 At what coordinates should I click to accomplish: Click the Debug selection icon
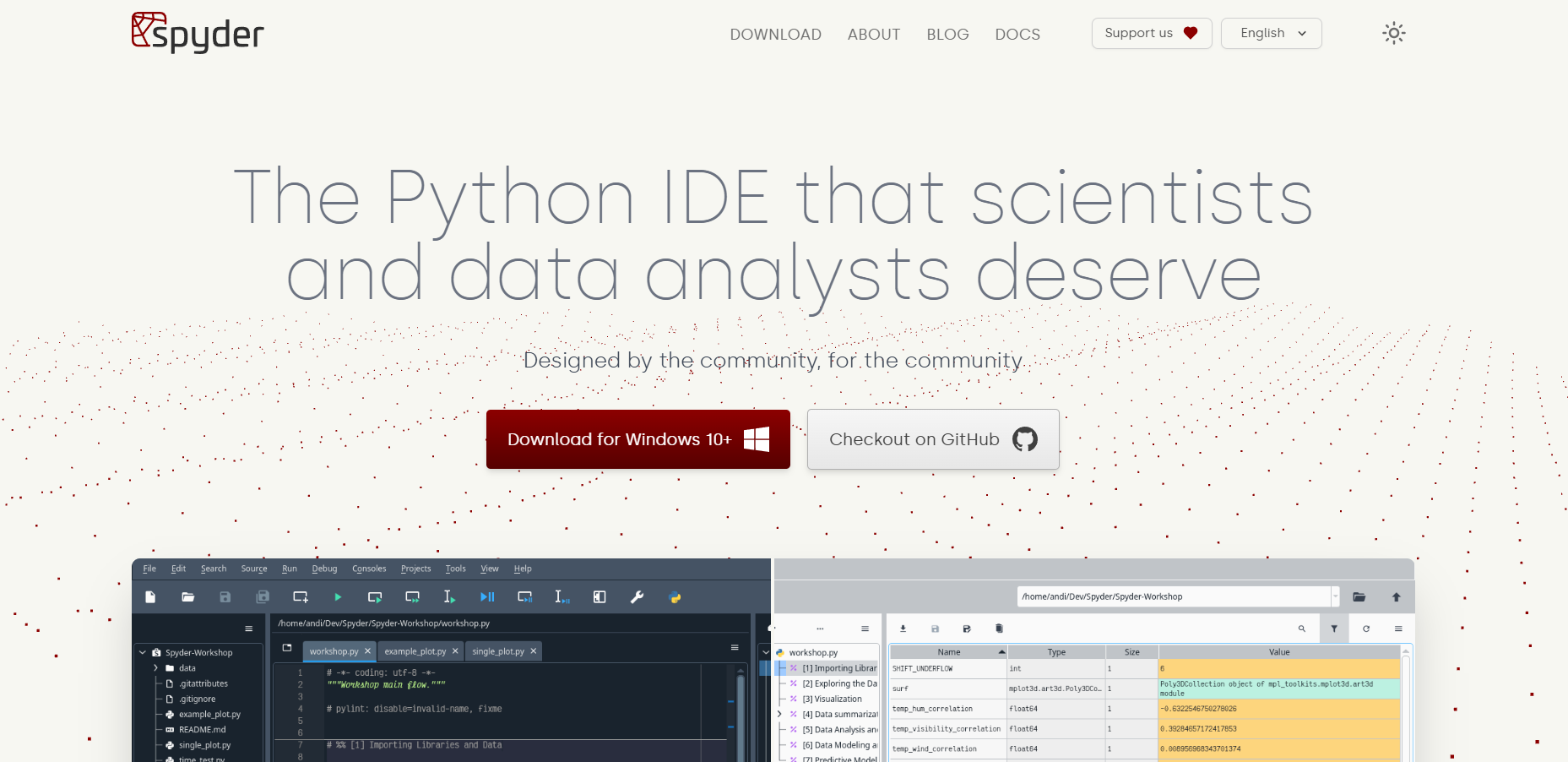pyautogui.click(x=562, y=597)
